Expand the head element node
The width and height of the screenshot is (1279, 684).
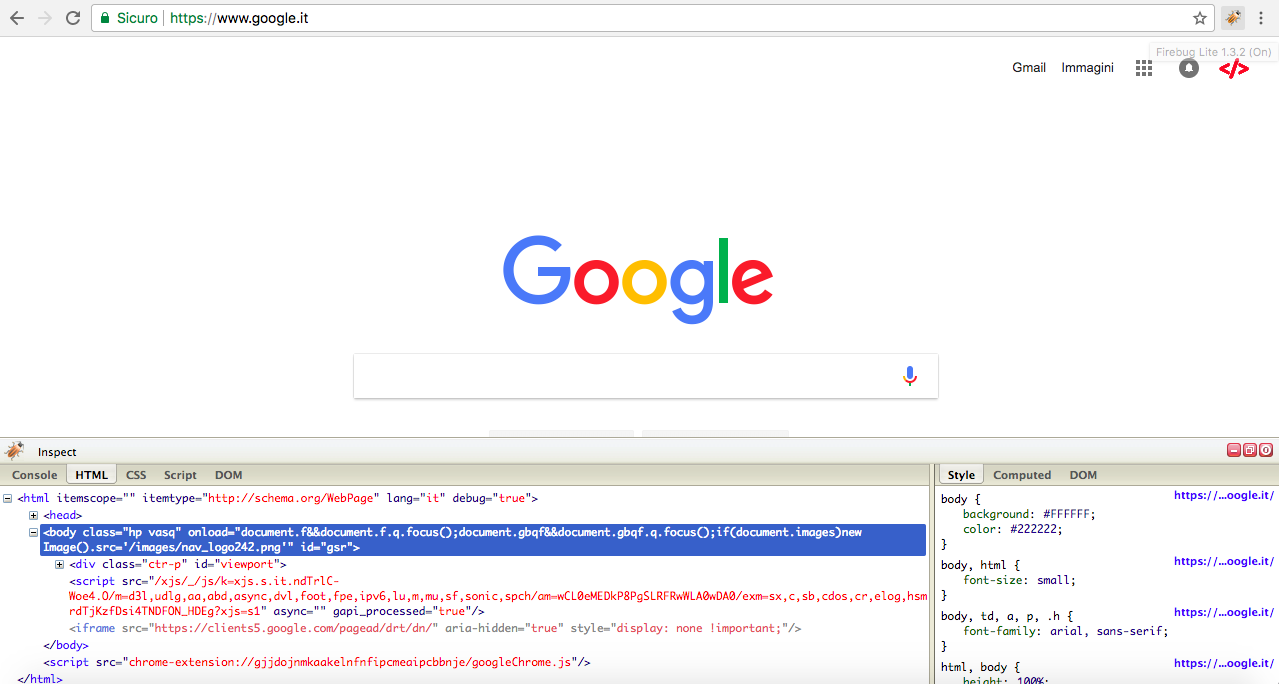(33, 514)
